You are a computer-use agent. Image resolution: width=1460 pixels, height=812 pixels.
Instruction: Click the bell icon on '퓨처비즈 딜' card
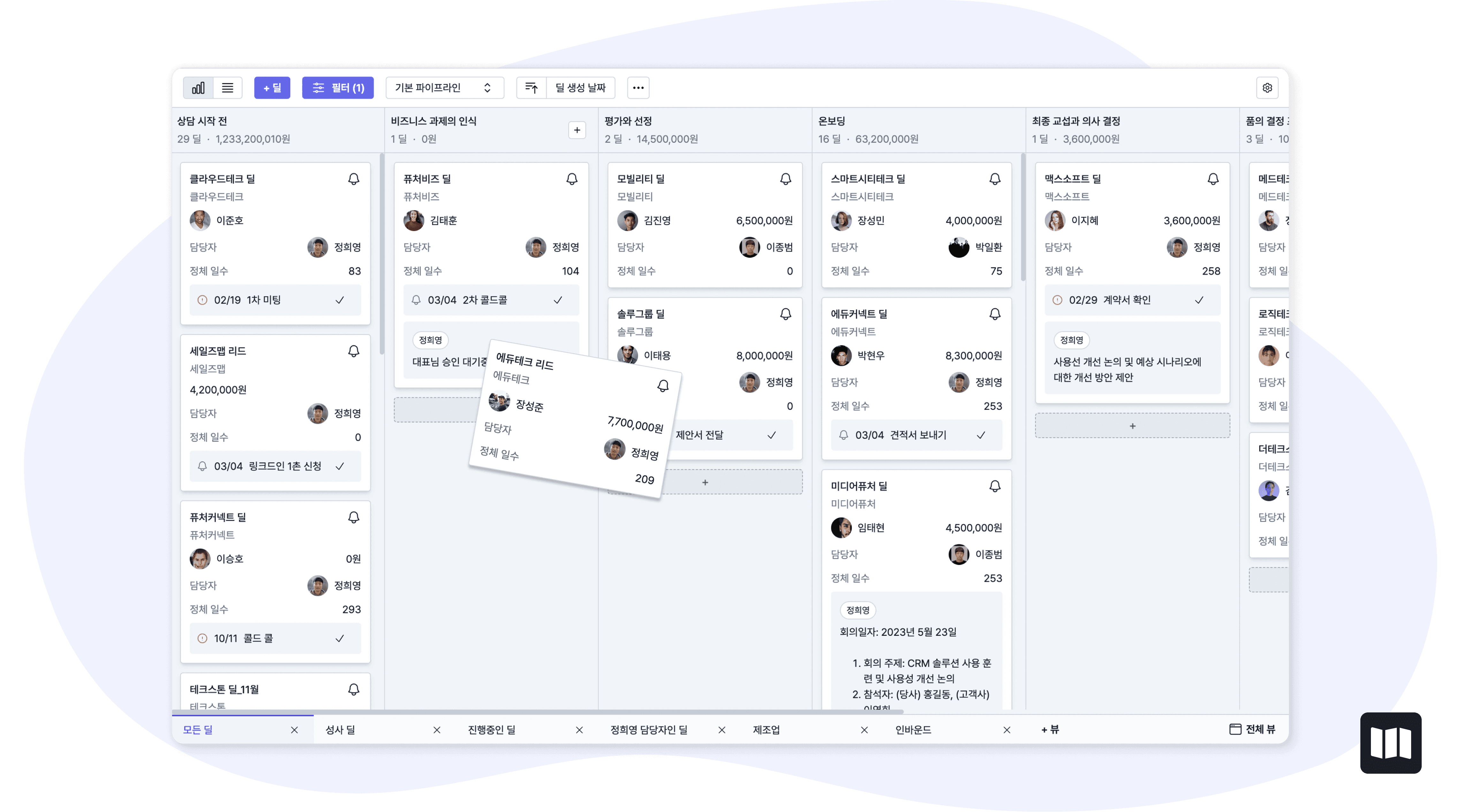tap(572, 179)
